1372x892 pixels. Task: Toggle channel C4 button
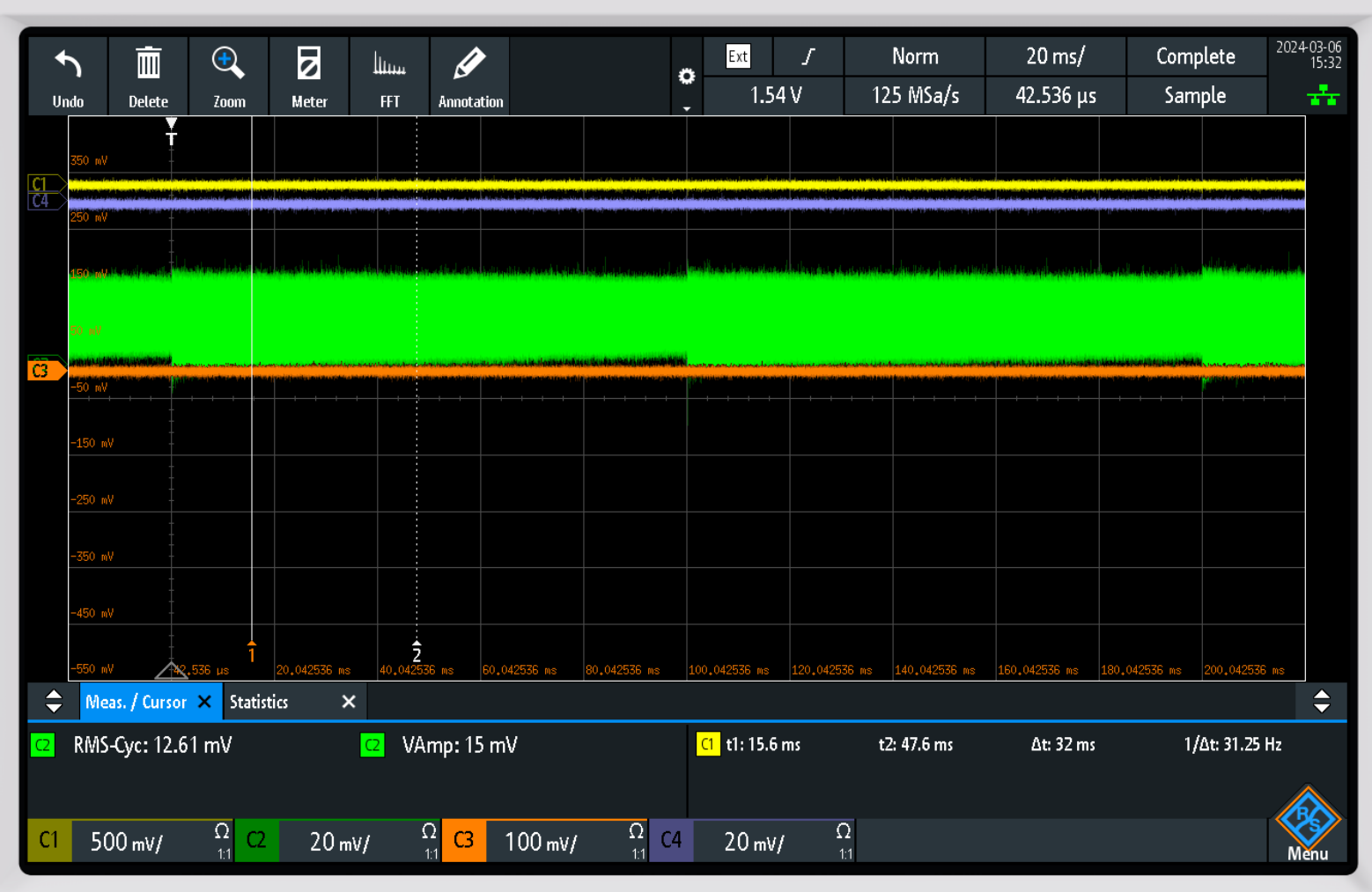click(x=671, y=841)
